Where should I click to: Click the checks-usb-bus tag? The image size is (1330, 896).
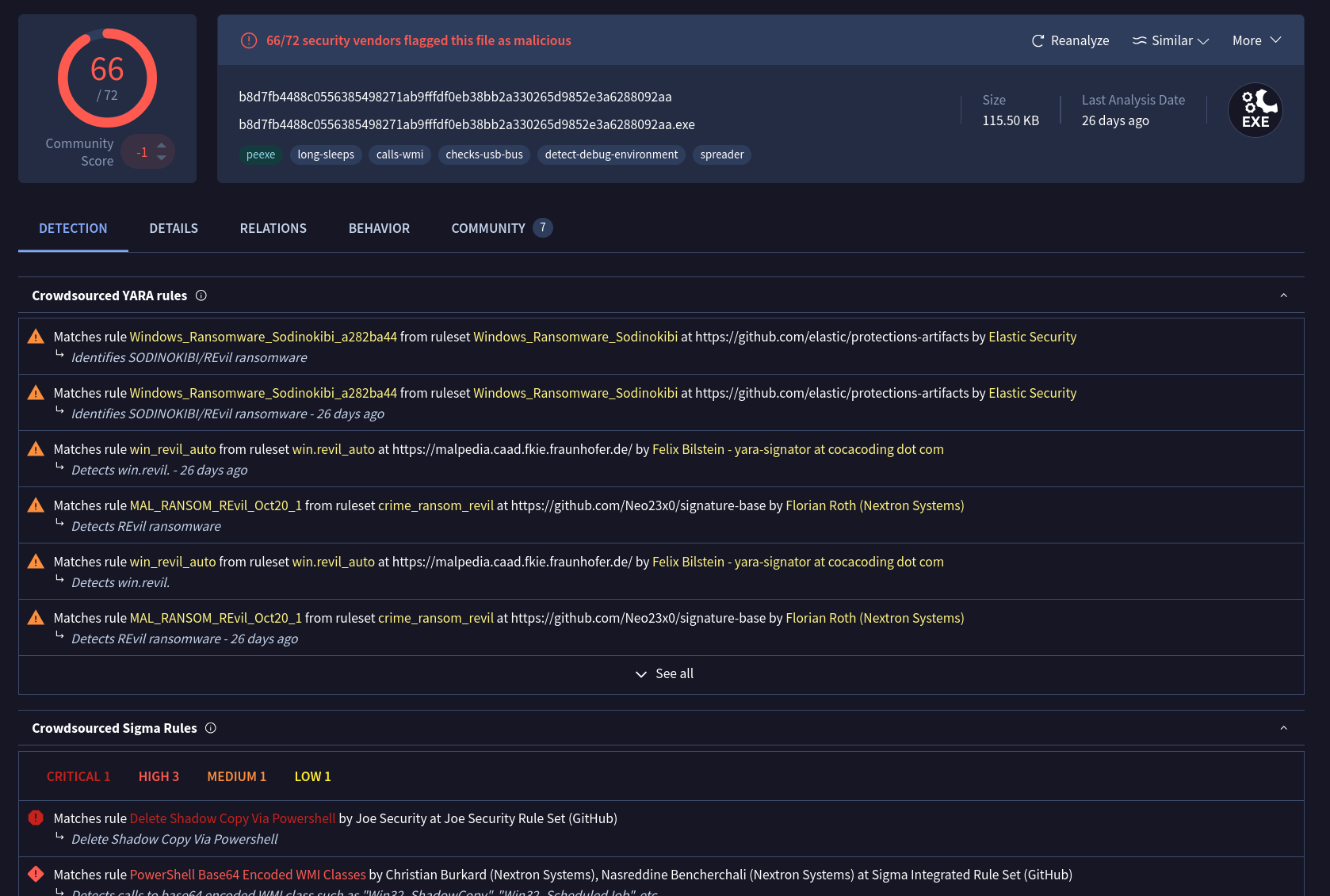[483, 154]
